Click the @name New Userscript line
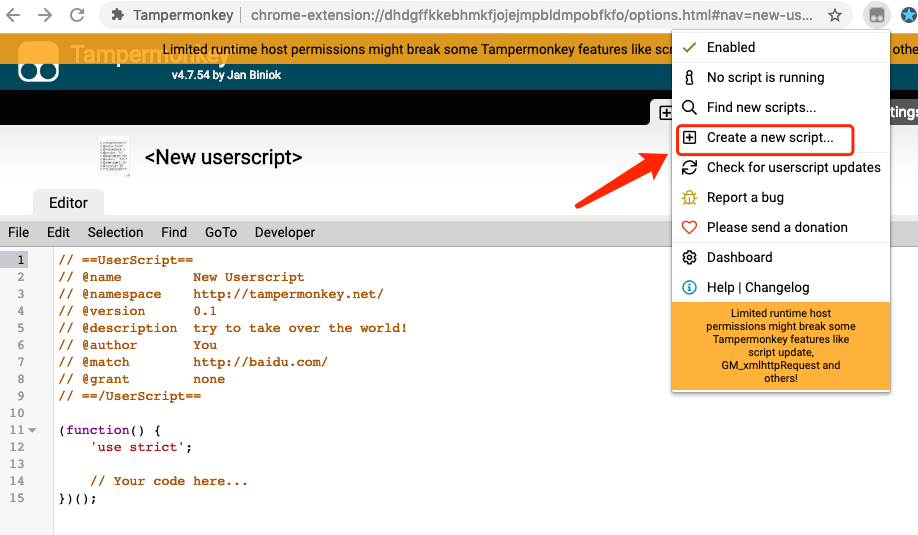This screenshot has width=918, height=535. pyautogui.click(x=181, y=277)
